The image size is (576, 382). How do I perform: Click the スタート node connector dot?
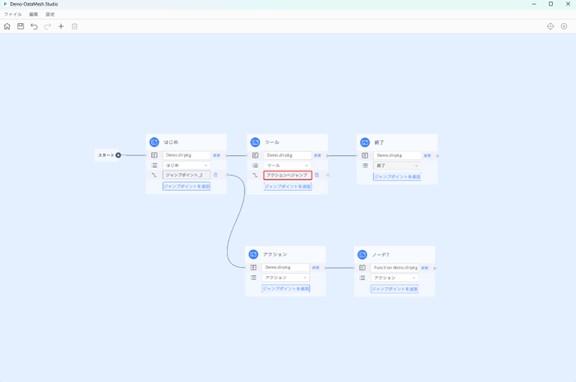118,155
